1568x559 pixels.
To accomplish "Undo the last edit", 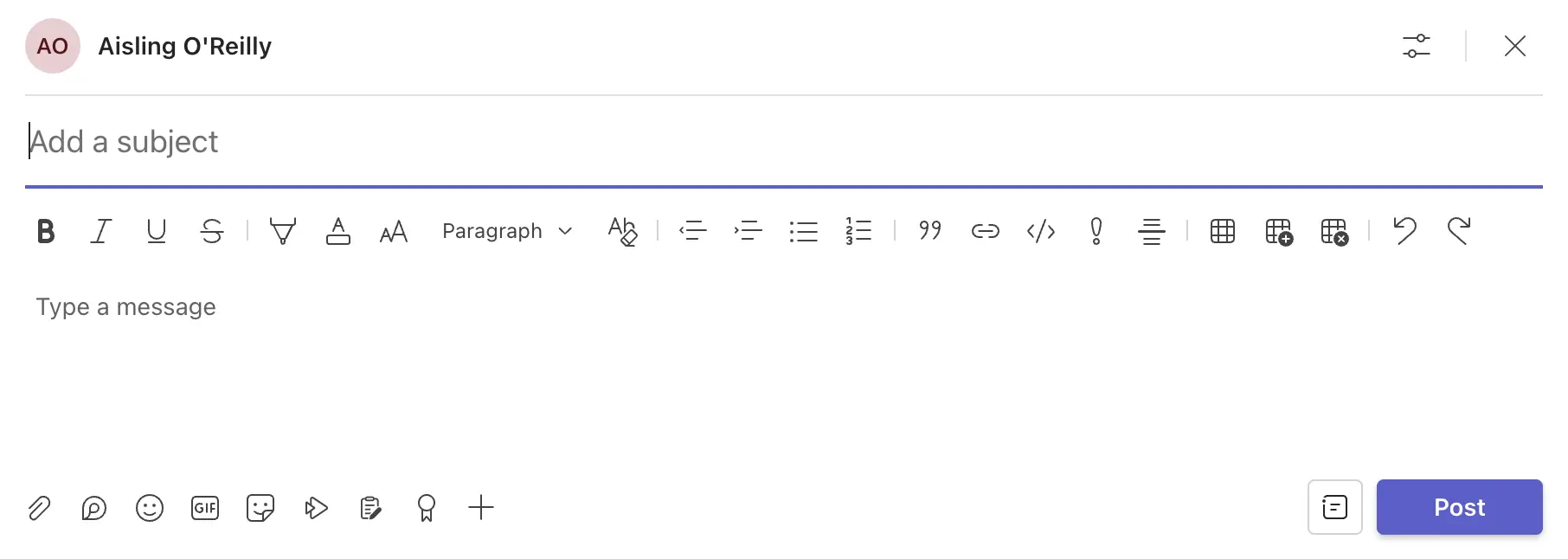I will point(1404,231).
